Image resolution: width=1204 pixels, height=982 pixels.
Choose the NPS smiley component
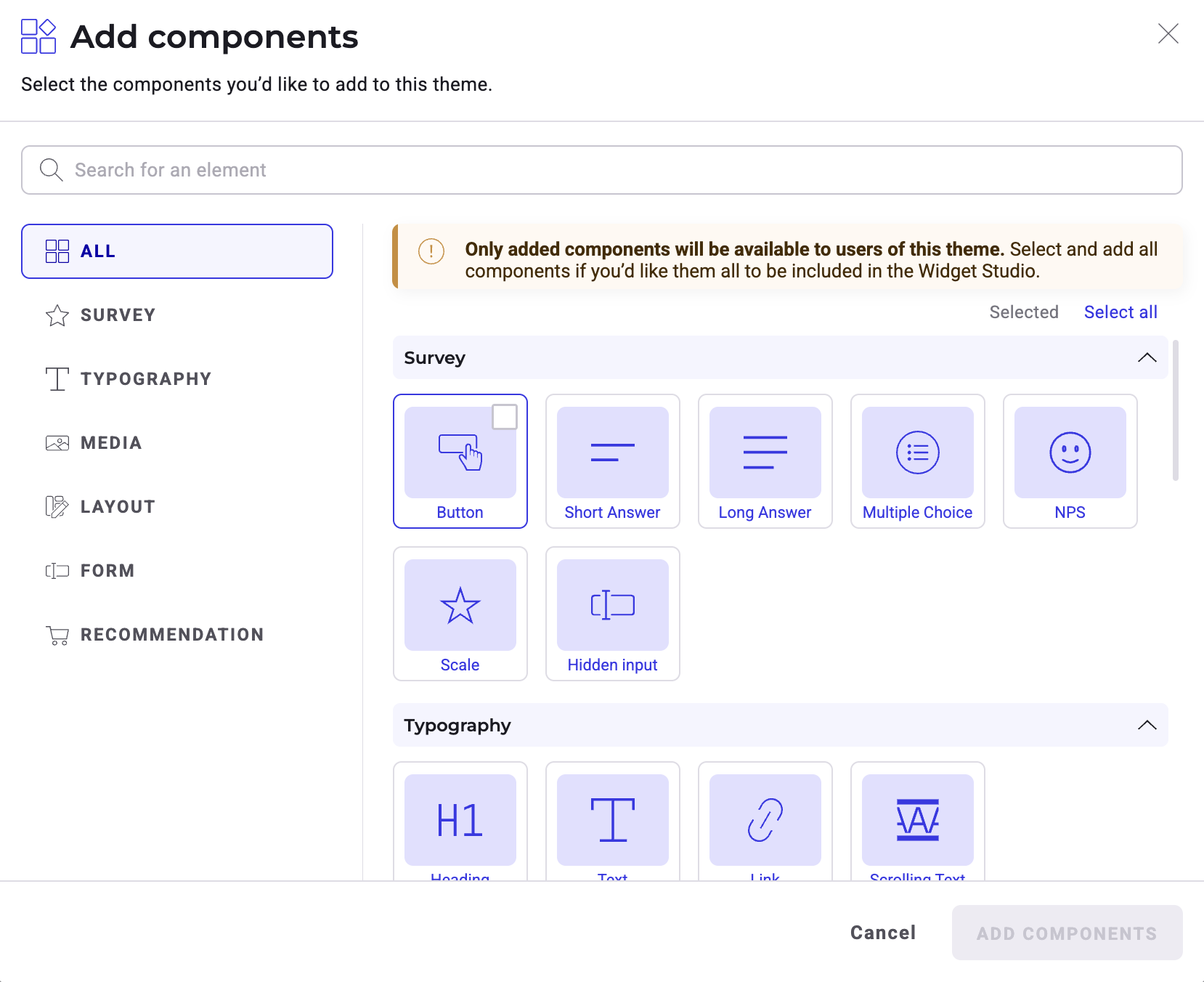(1070, 453)
